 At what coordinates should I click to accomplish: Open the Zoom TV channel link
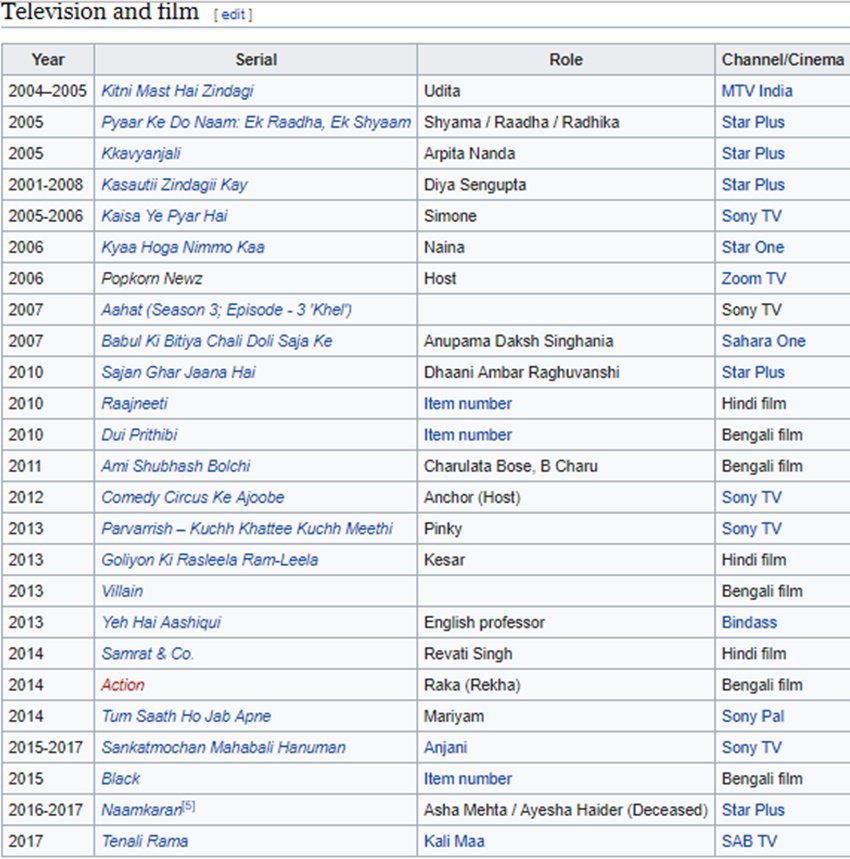pyautogui.click(x=754, y=278)
